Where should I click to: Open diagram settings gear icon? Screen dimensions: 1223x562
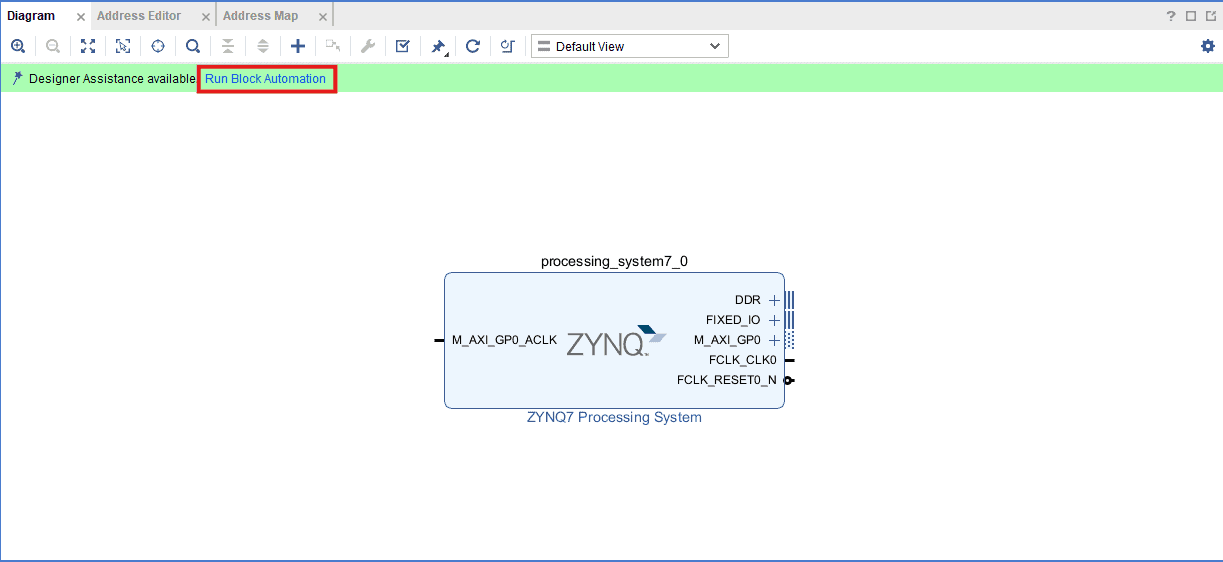[1208, 46]
